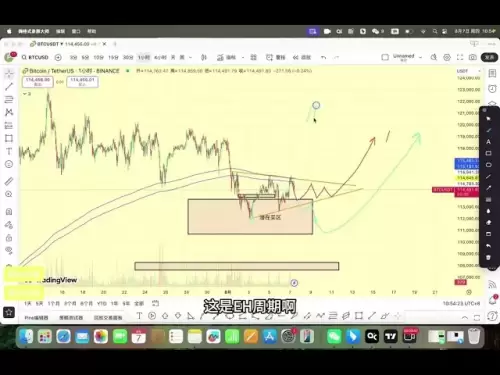Expand the USDT price scale dropdown
Screen dimensions: 500x375
(479, 71)
